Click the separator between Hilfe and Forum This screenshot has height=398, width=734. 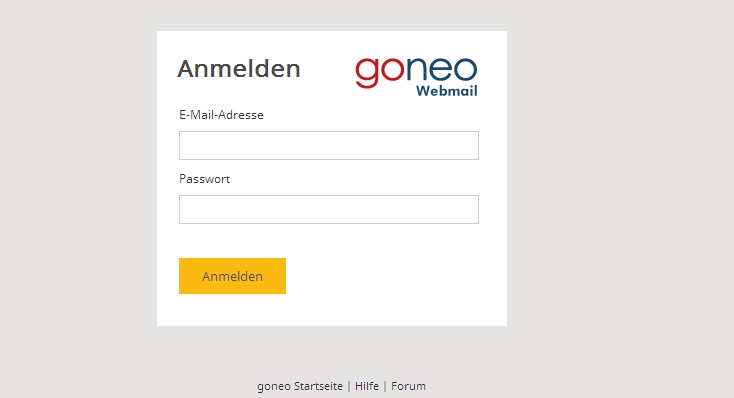[385, 386]
